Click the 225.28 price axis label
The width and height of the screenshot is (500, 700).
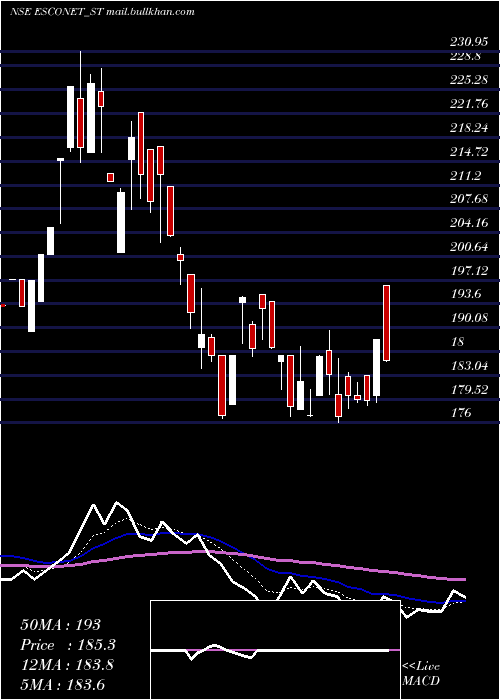(468, 80)
